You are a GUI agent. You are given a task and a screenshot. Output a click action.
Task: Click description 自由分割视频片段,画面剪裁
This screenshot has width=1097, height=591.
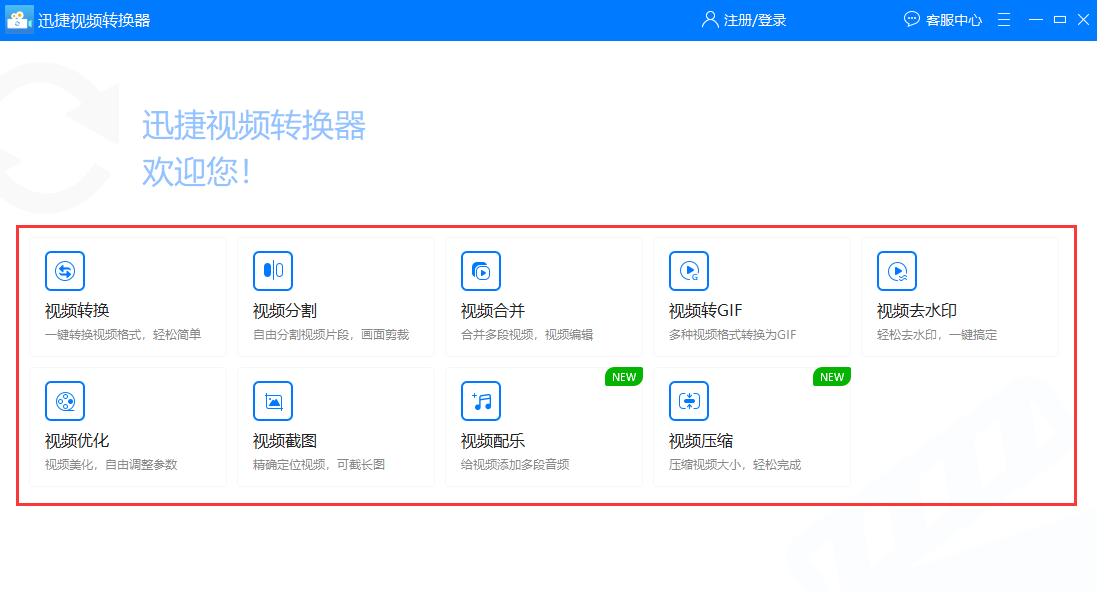click(x=331, y=335)
